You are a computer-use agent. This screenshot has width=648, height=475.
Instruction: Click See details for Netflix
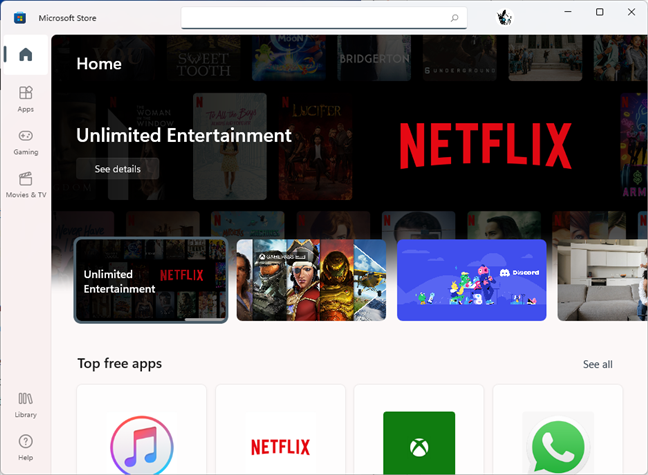coord(117,169)
